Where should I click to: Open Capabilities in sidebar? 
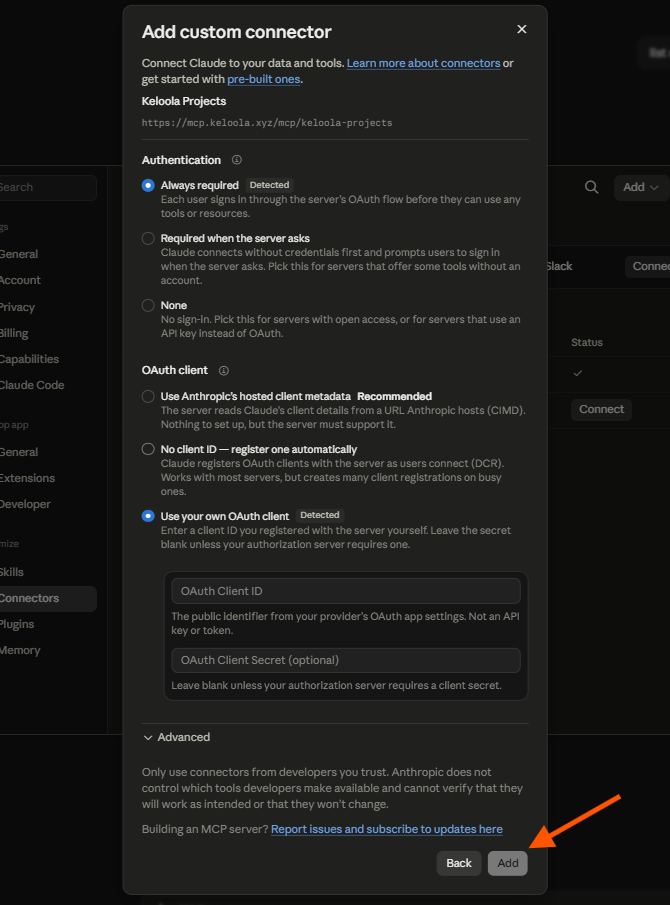tap(29, 359)
